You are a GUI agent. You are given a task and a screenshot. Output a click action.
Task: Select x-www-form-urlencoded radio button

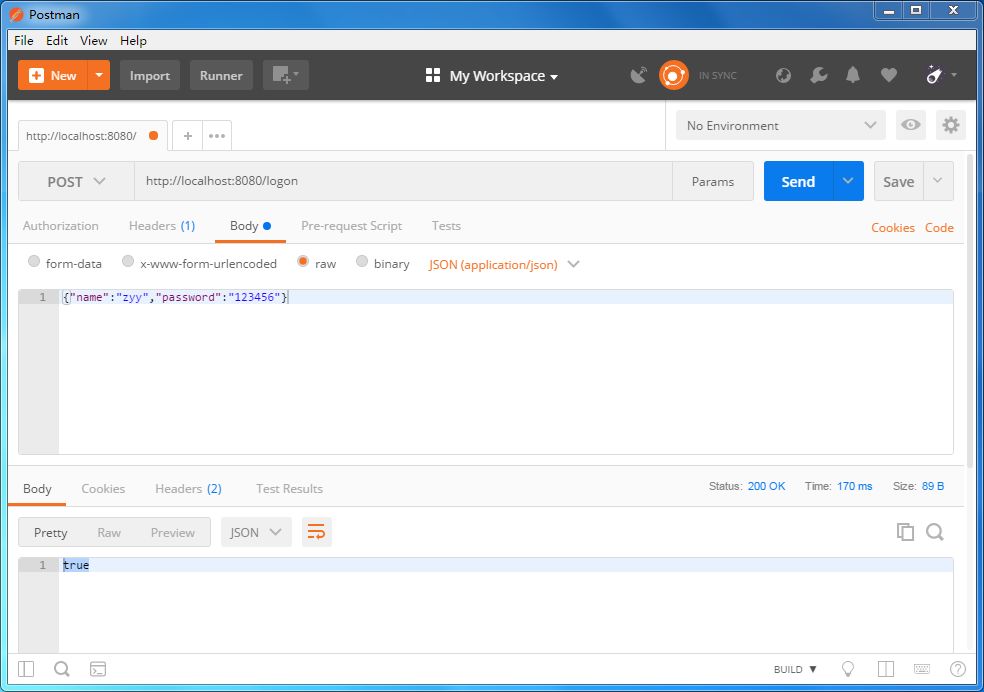(128, 261)
